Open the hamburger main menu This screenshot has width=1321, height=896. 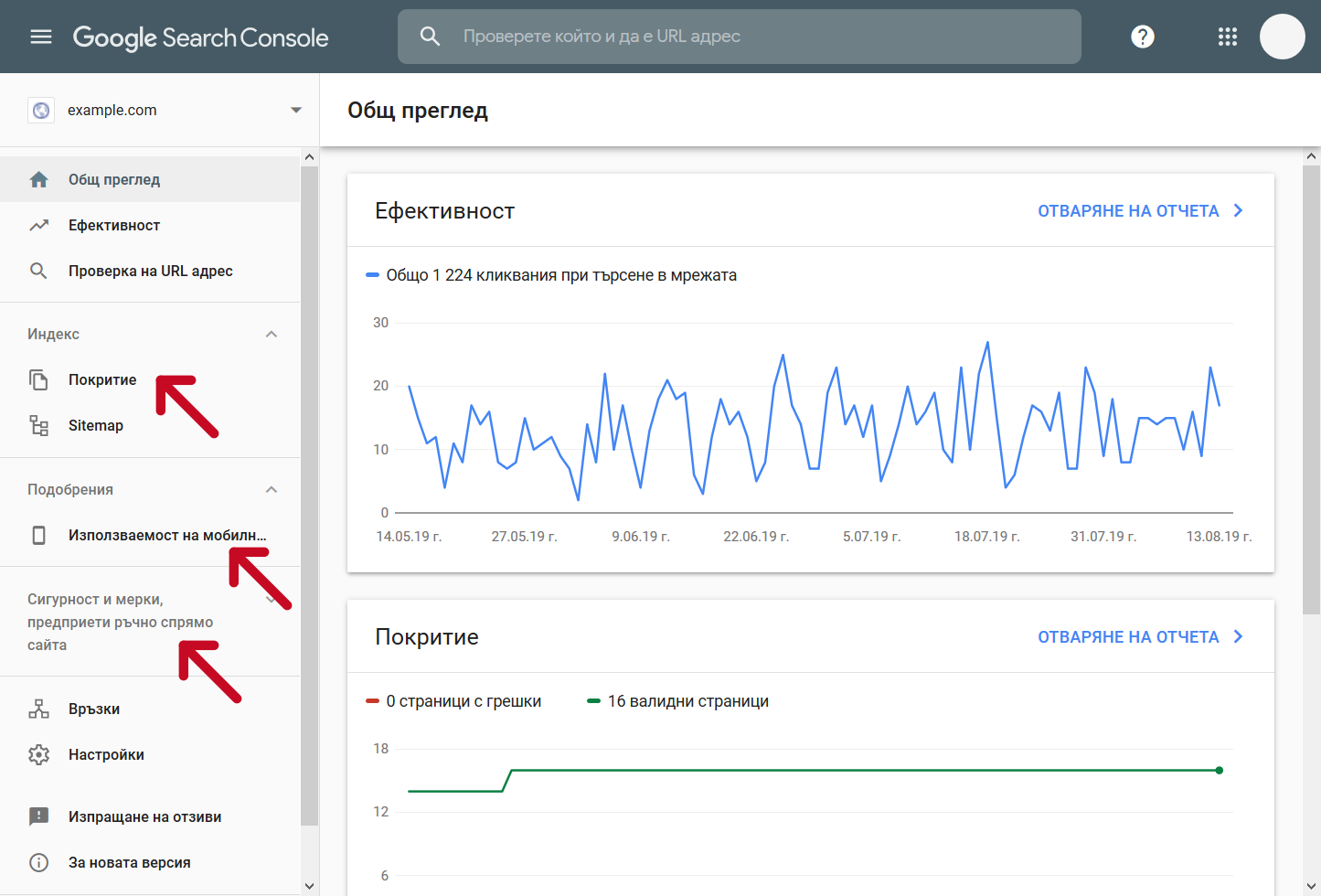[x=41, y=37]
